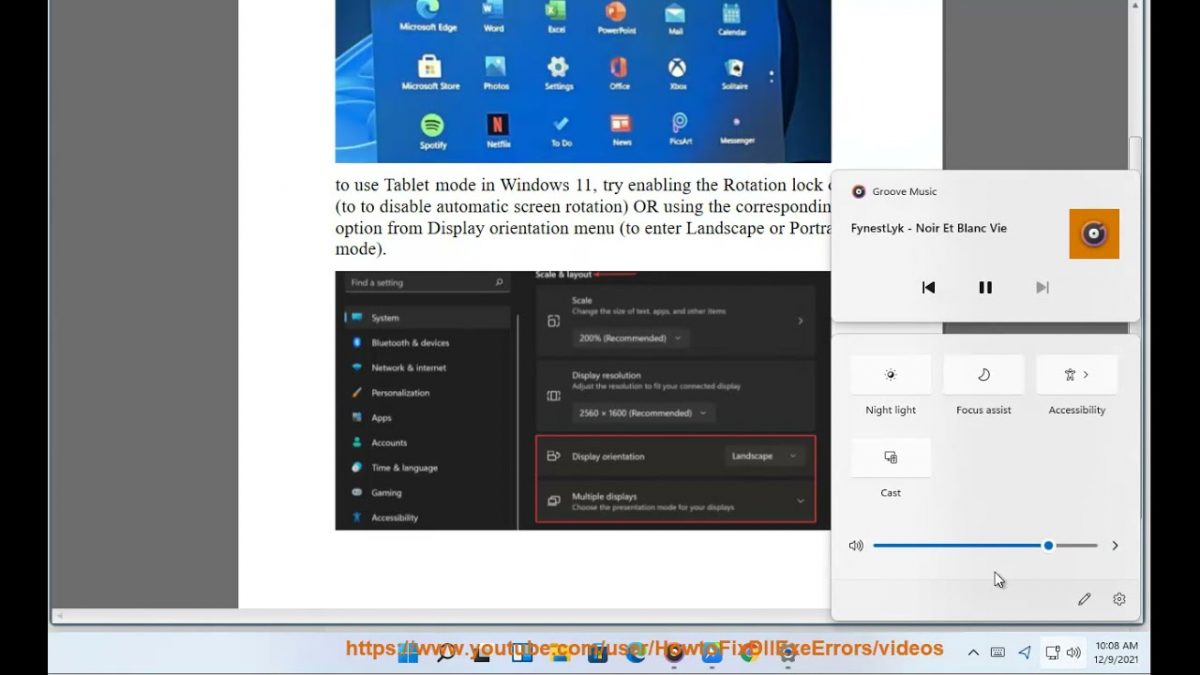This screenshot has width=1200, height=675.
Task: Mute audio using the speaker icon
Action: pos(856,545)
